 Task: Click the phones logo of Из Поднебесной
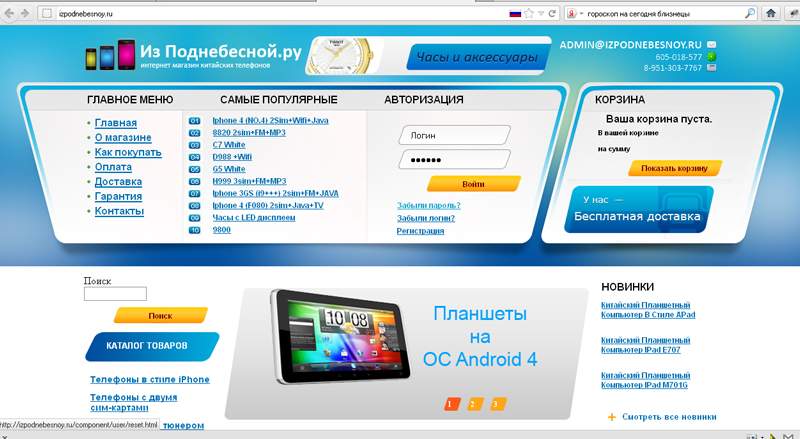(110, 55)
